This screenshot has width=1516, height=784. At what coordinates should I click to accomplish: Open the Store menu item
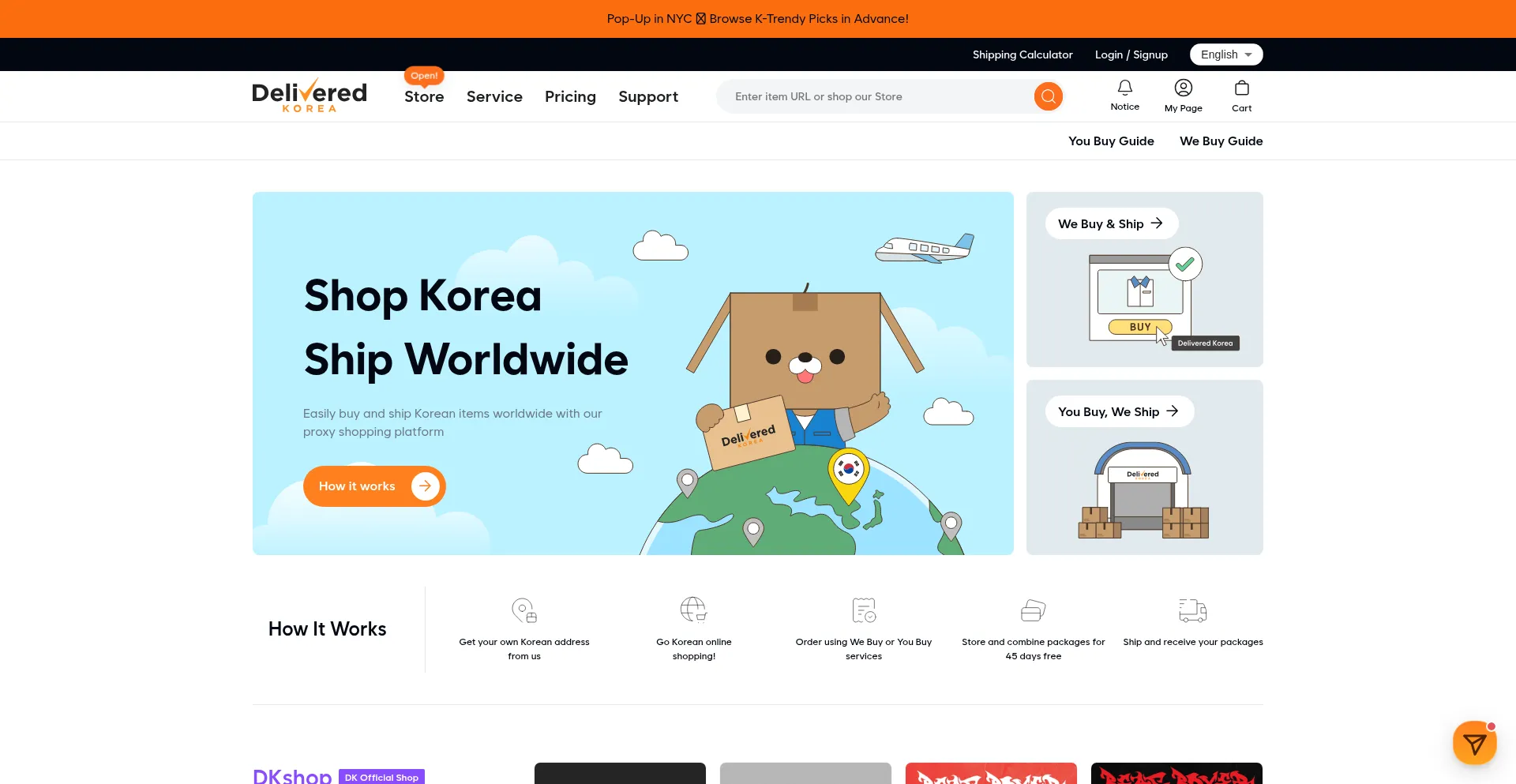click(424, 96)
